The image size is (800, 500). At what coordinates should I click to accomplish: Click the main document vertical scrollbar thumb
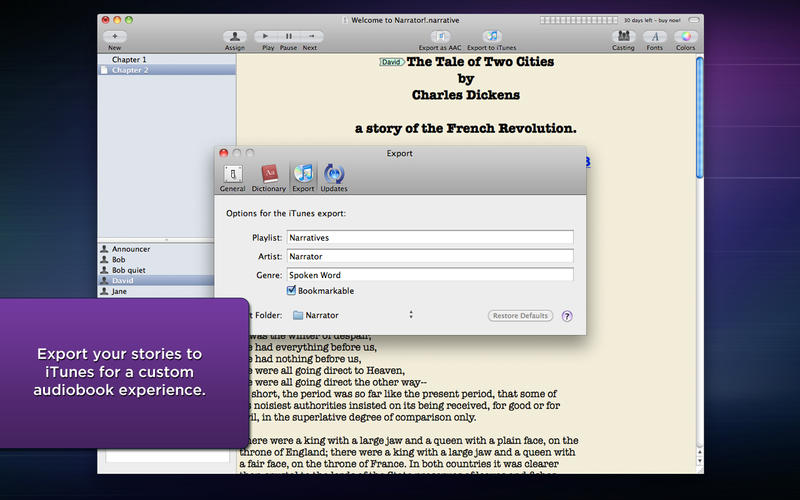coord(699,117)
